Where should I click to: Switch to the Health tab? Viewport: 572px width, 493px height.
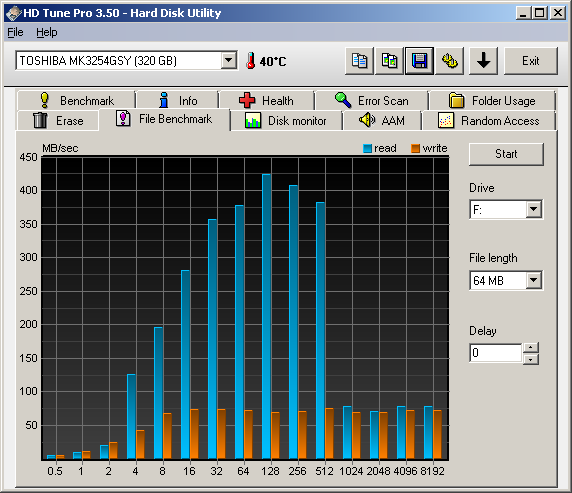(267, 100)
